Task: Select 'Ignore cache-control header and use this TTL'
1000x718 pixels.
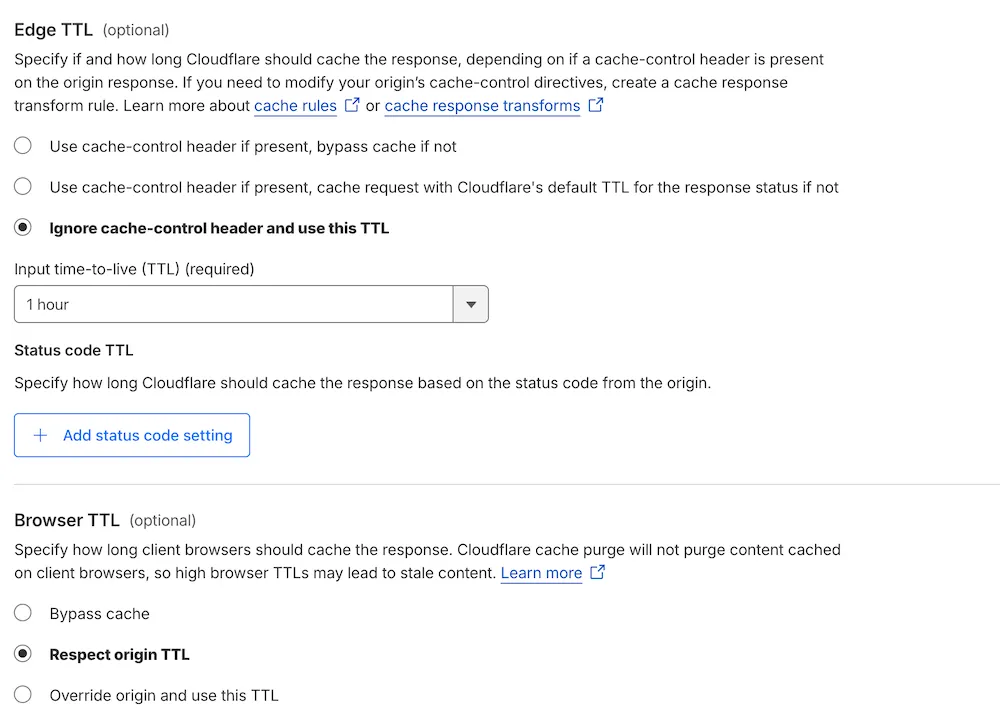Action: (x=23, y=227)
